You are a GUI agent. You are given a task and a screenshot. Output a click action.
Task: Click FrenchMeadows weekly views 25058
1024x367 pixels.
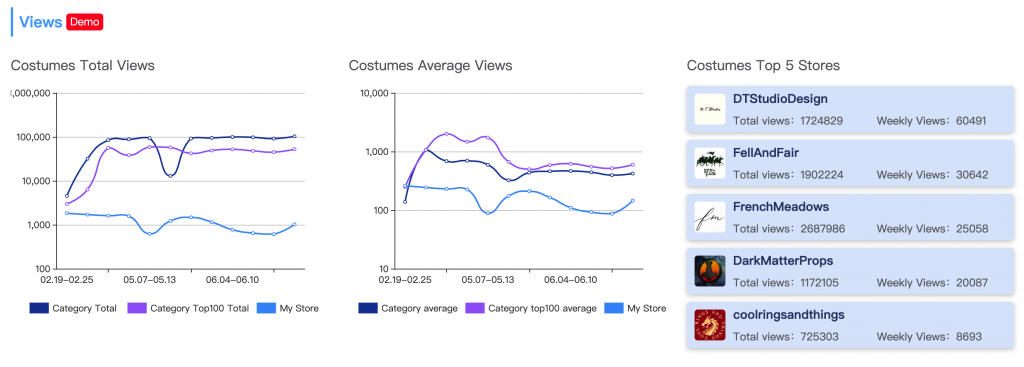(x=933, y=229)
